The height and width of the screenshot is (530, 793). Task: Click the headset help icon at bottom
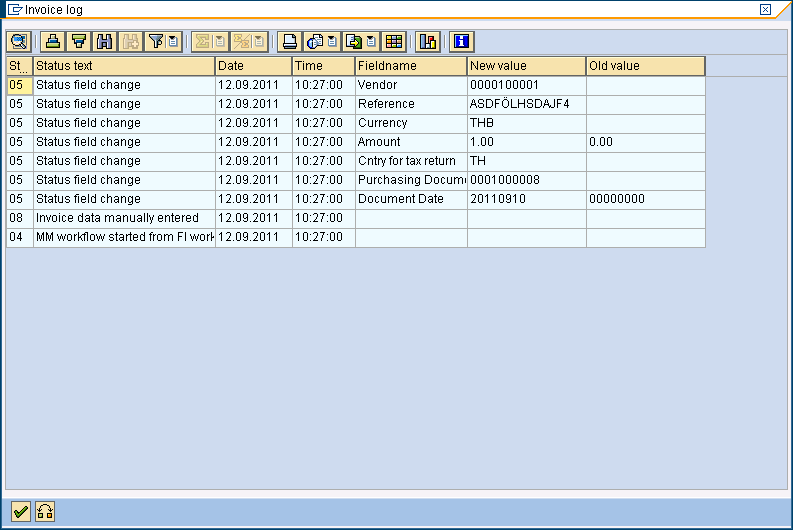45,512
